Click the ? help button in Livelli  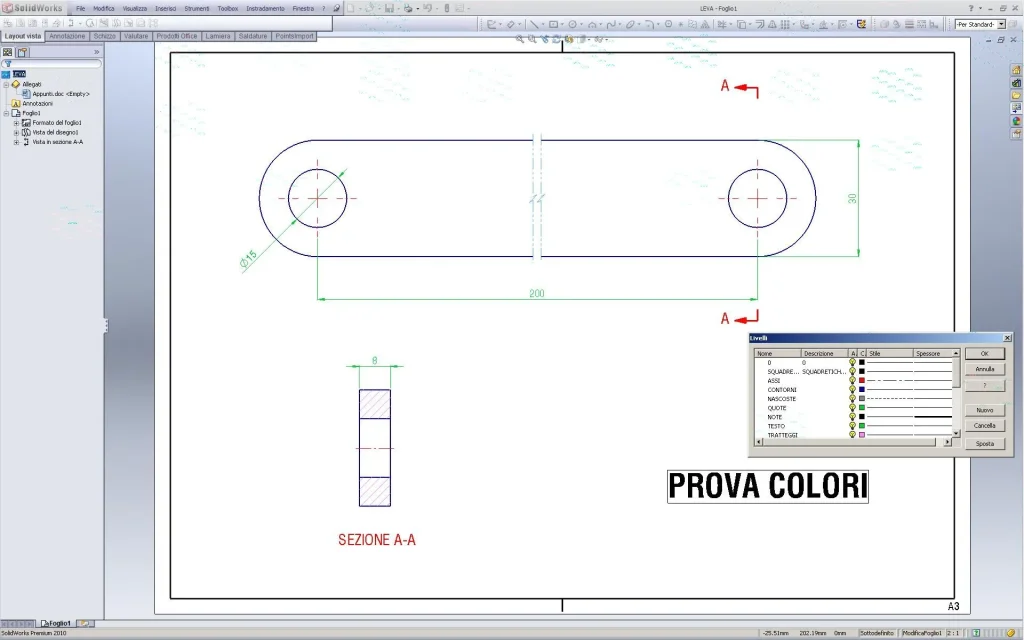pyautogui.click(x=985, y=385)
